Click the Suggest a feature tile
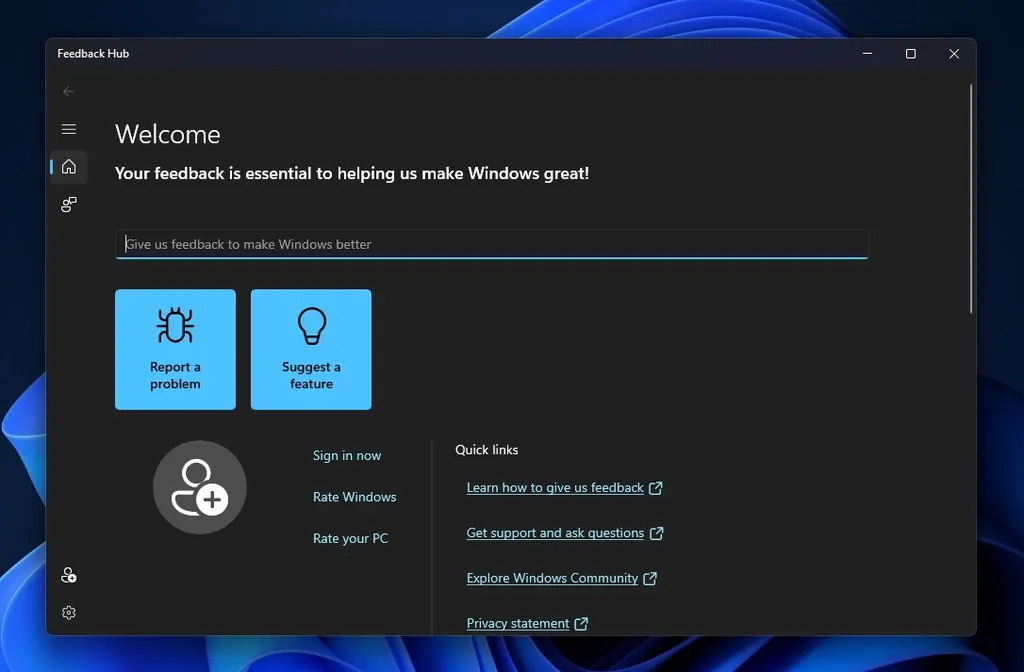 pyautogui.click(x=311, y=350)
